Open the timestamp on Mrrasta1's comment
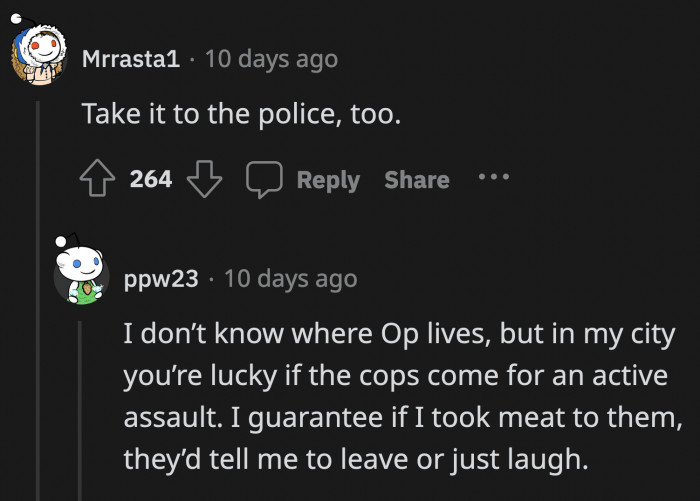Screen dimensions: 700x501 271,59
